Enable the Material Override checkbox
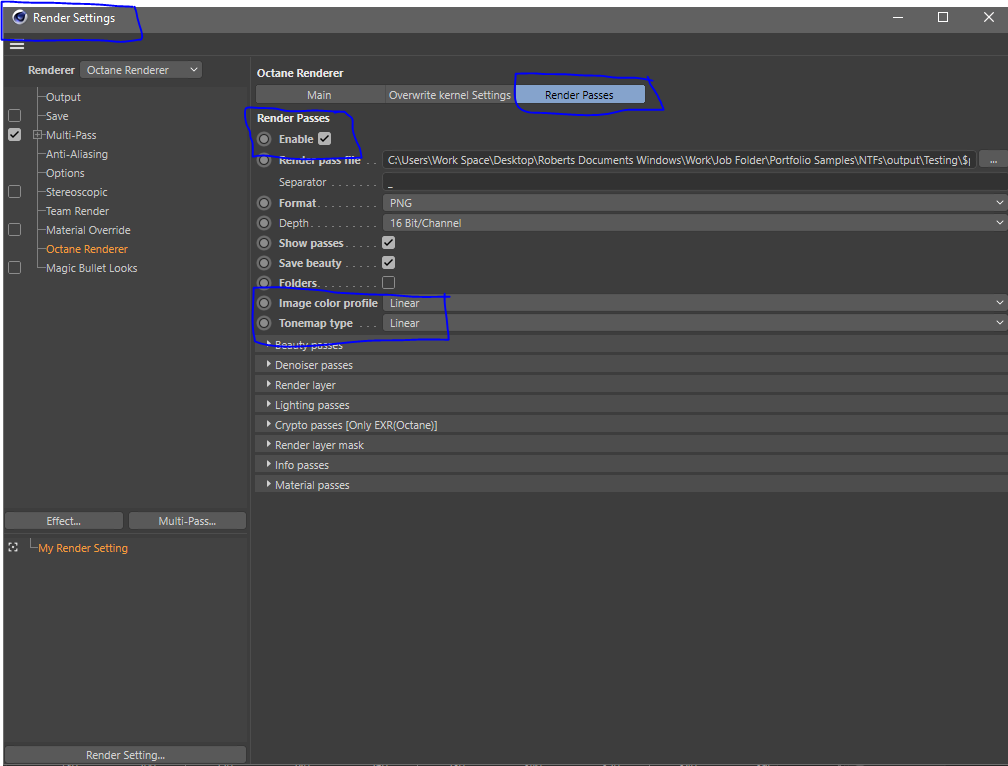 click(15, 229)
